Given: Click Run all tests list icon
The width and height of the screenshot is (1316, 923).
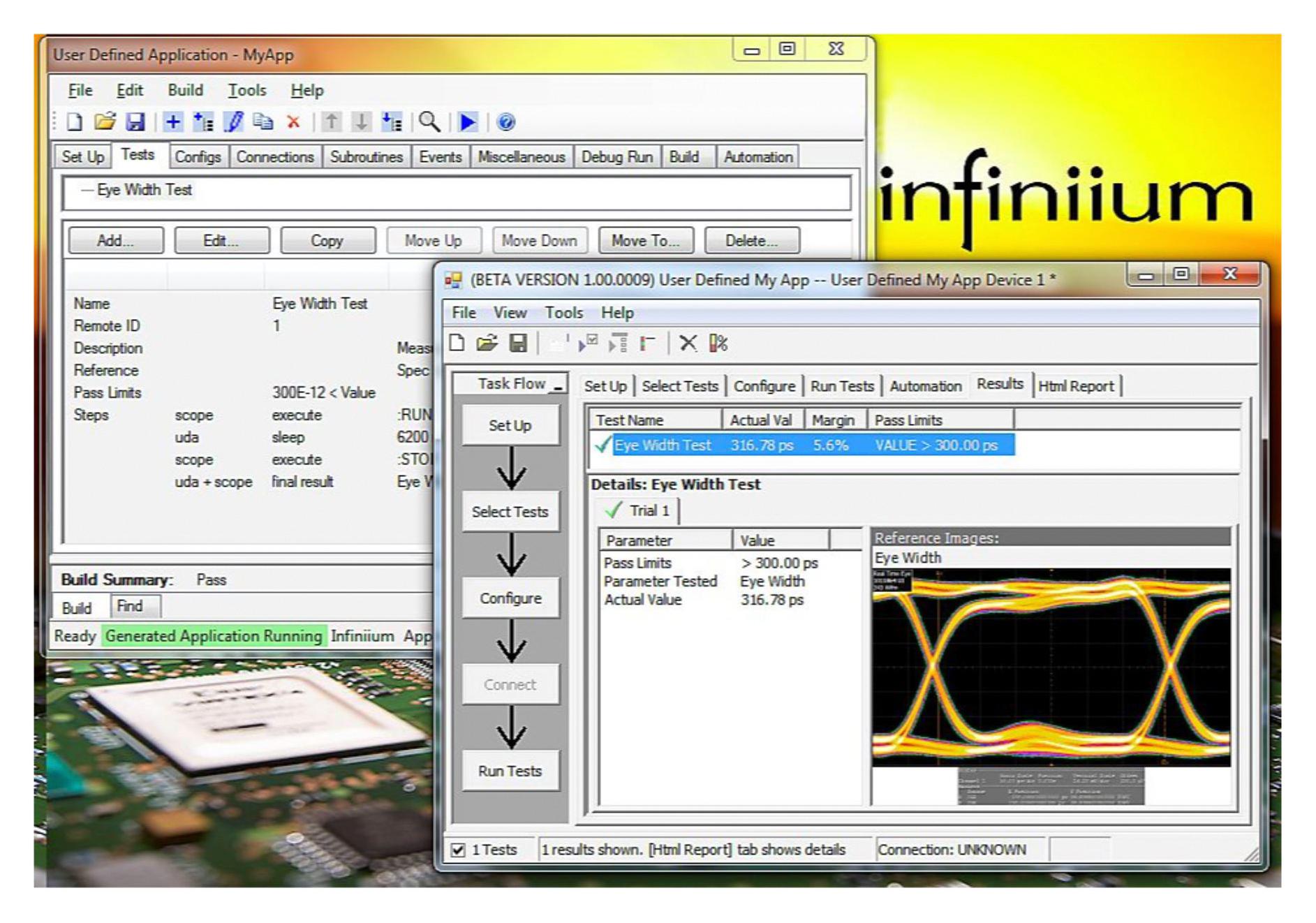Looking at the screenshot, I should click(619, 343).
